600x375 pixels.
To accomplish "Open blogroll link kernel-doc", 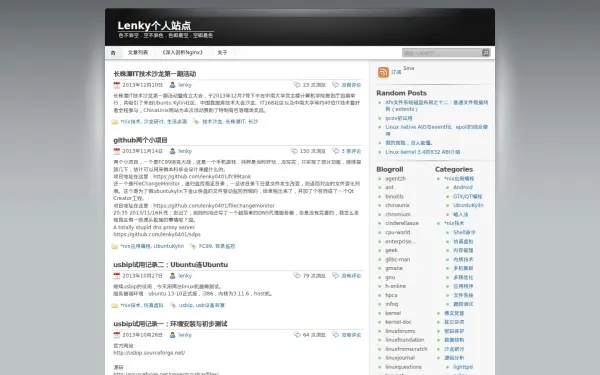I will 398,322.
